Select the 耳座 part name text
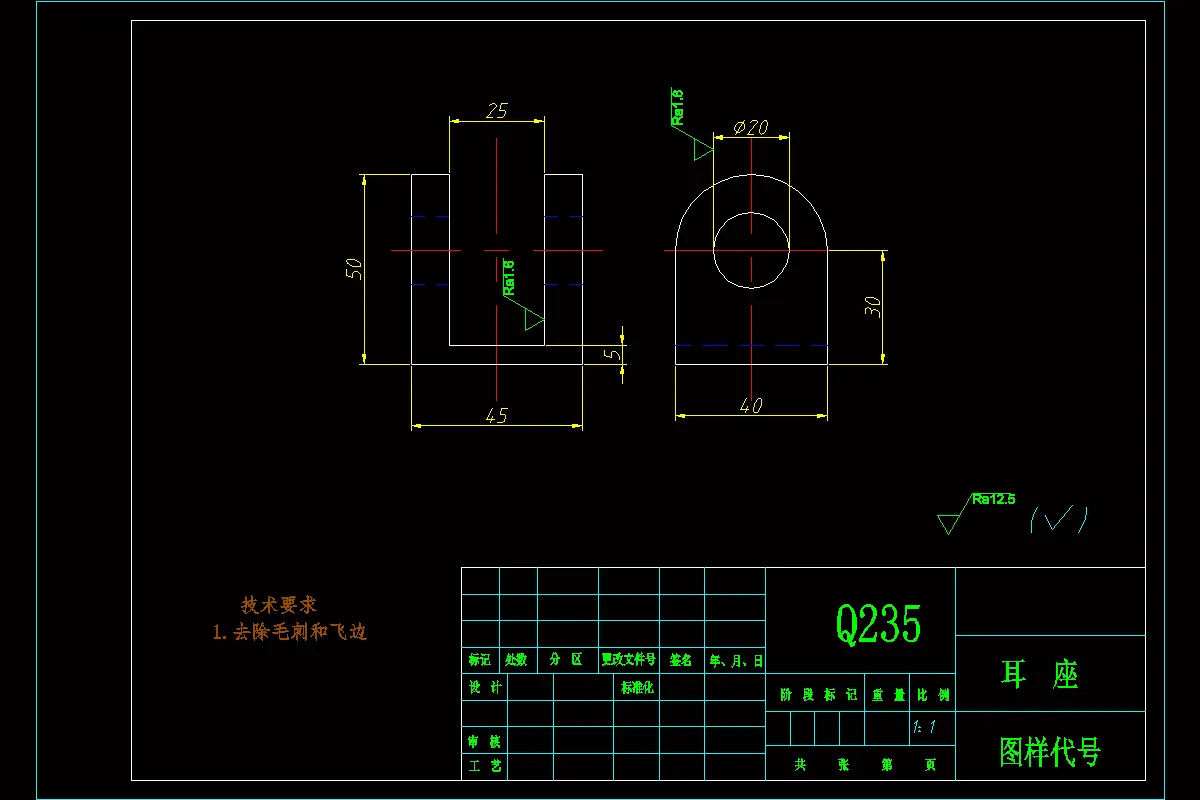1200x800 pixels. pyautogui.click(x=1040, y=674)
